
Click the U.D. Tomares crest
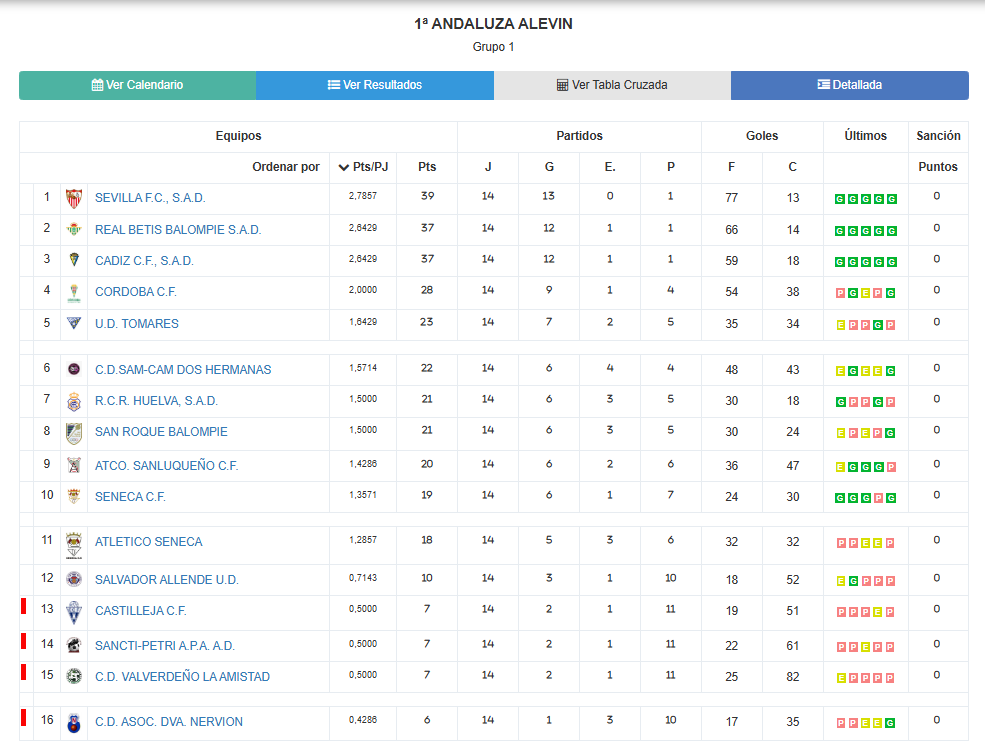click(x=73, y=323)
